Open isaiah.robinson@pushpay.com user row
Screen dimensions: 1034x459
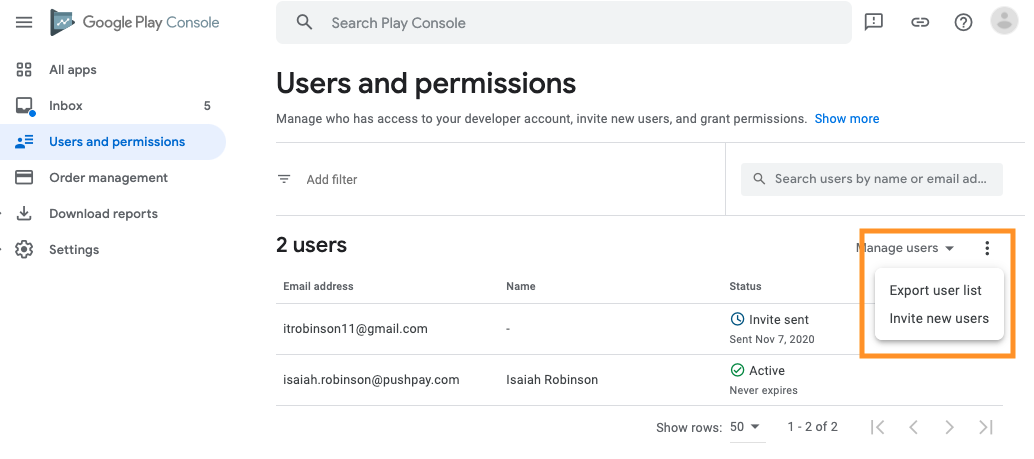click(371, 380)
